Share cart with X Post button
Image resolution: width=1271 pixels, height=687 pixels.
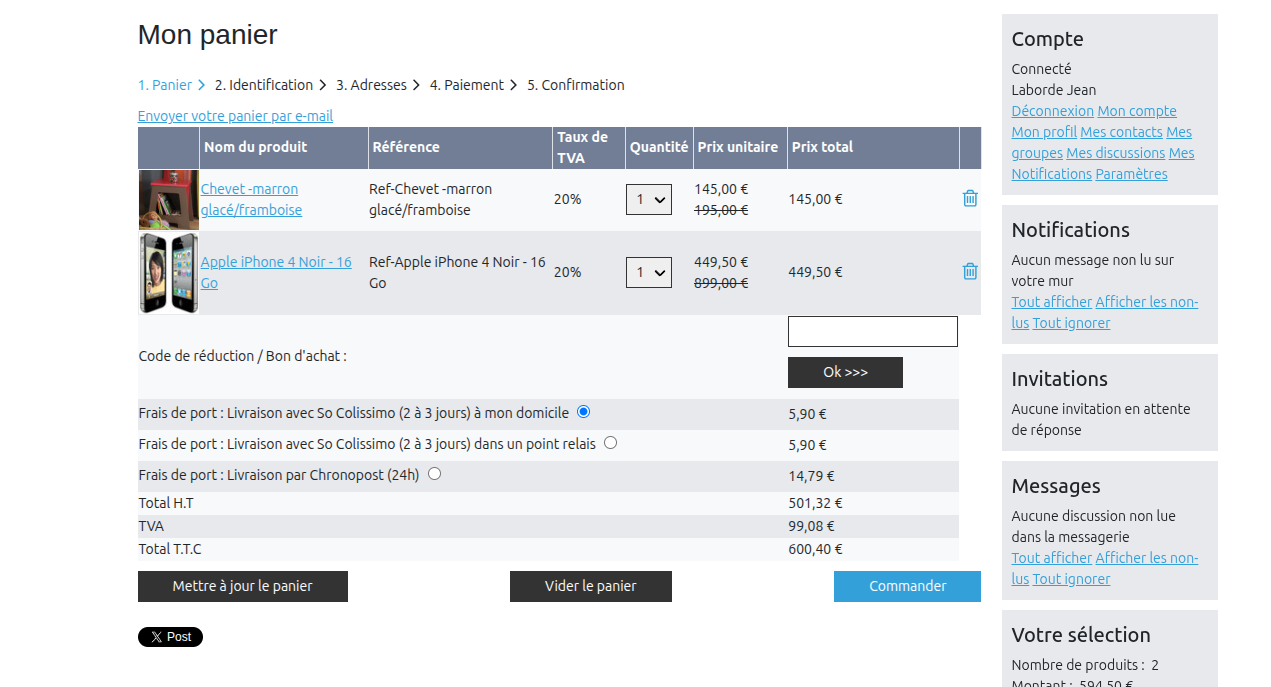coord(170,637)
